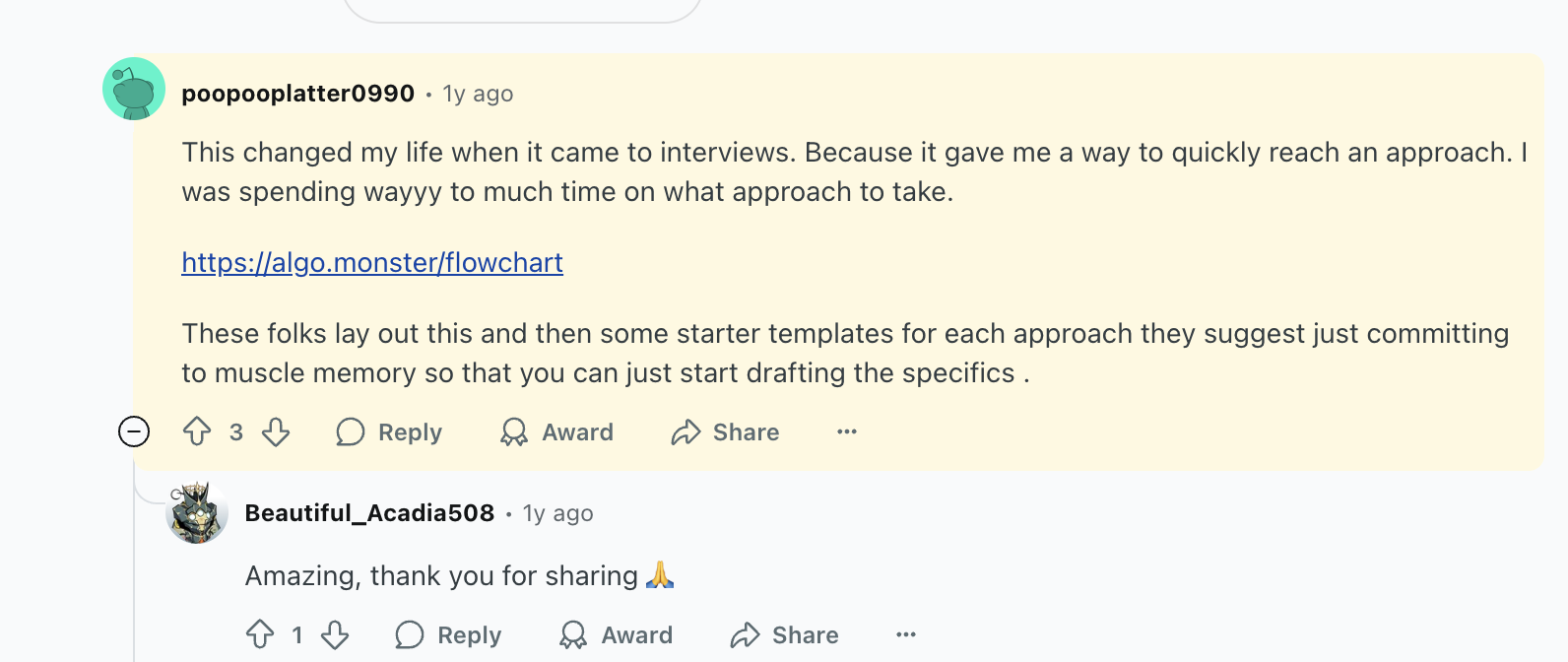Downvote poopooplatter0990's comment

pyautogui.click(x=276, y=431)
